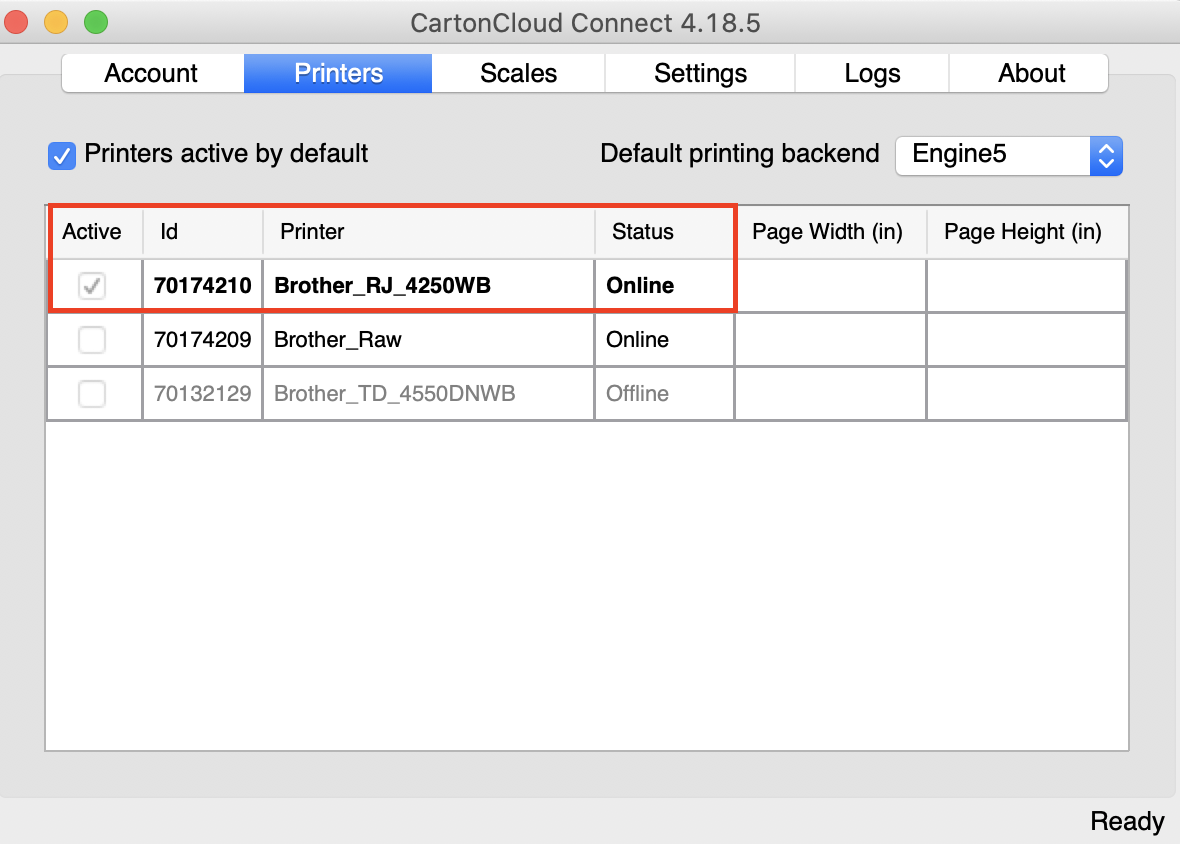Open the Scales tab
Image resolution: width=1180 pixels, height=844 pixels.
pos(517,72)
